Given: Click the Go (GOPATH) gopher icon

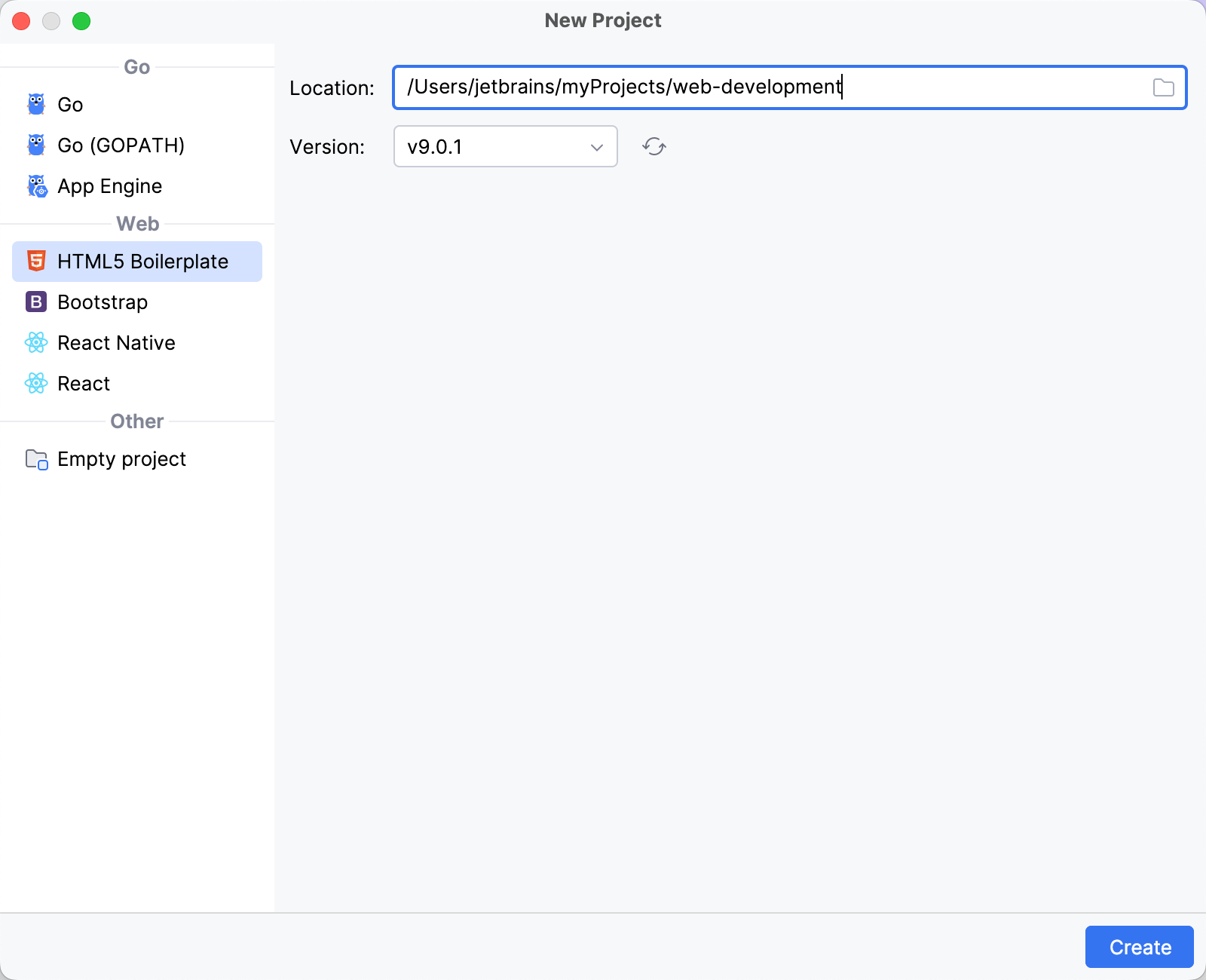Looking at the screenshot, I should click(x=35, y=145).
